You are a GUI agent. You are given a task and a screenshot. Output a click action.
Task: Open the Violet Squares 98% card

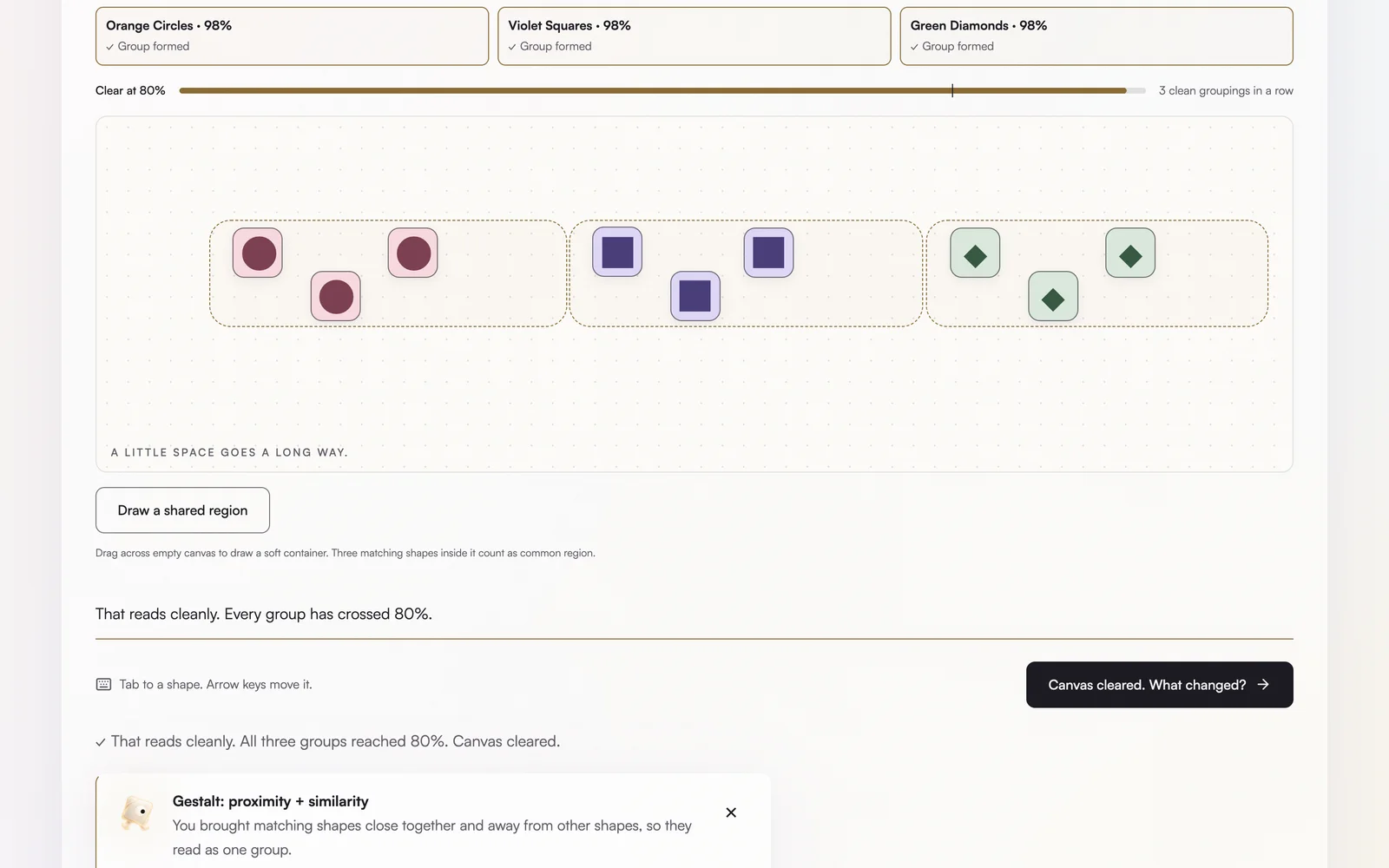694,36
